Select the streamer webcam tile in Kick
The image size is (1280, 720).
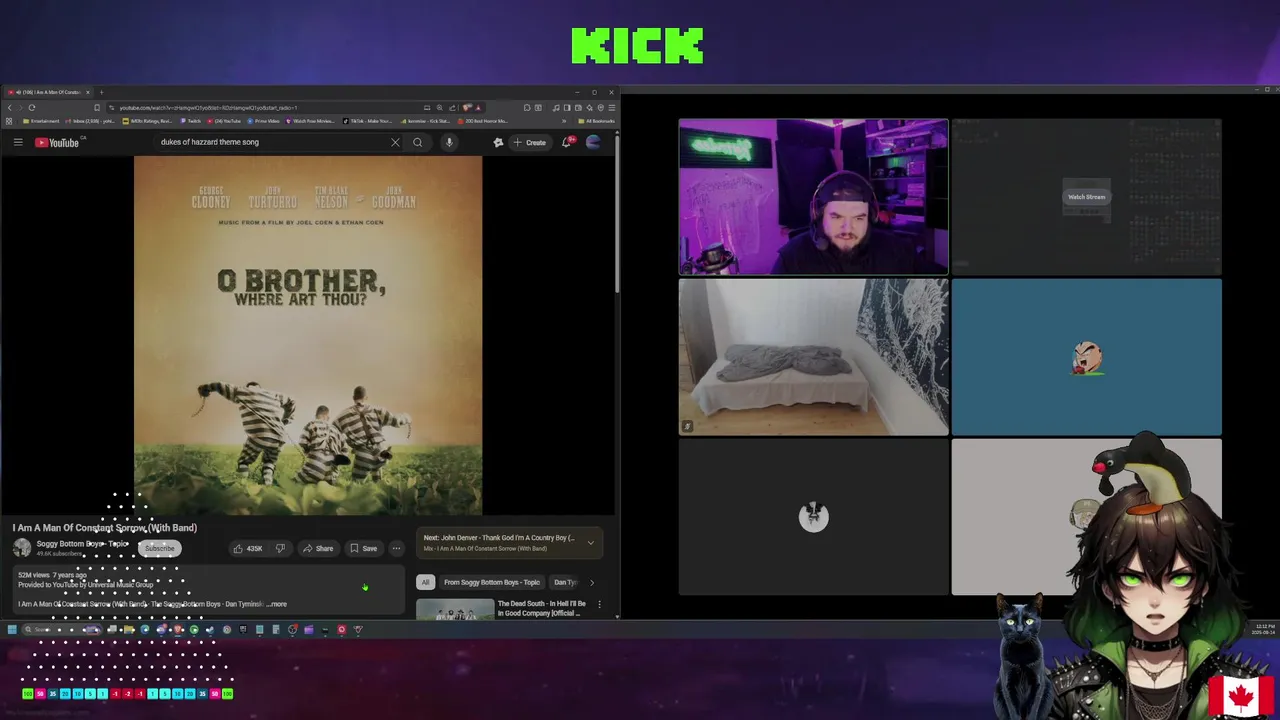[813, 197]
